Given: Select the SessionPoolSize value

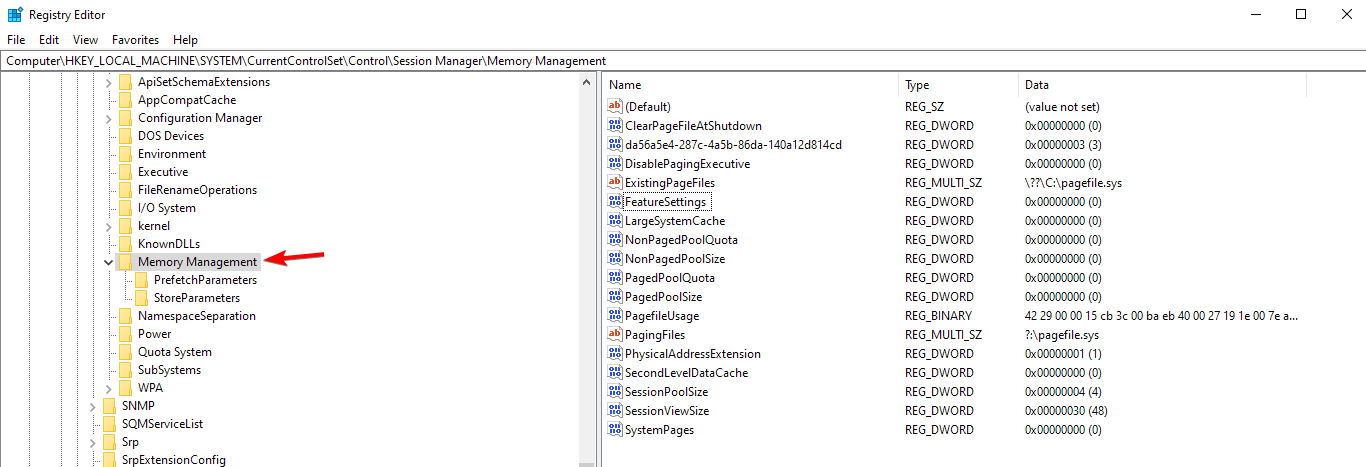Looking at the screenshot, I should (x=666, y=392).
